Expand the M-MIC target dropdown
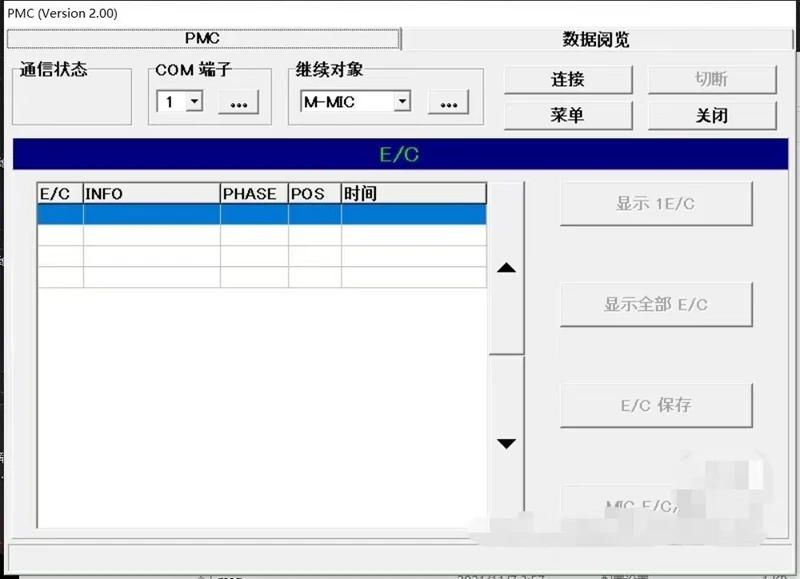Image resolution: width=800 pixels, height=579 pixels. (x=402, y=101)
